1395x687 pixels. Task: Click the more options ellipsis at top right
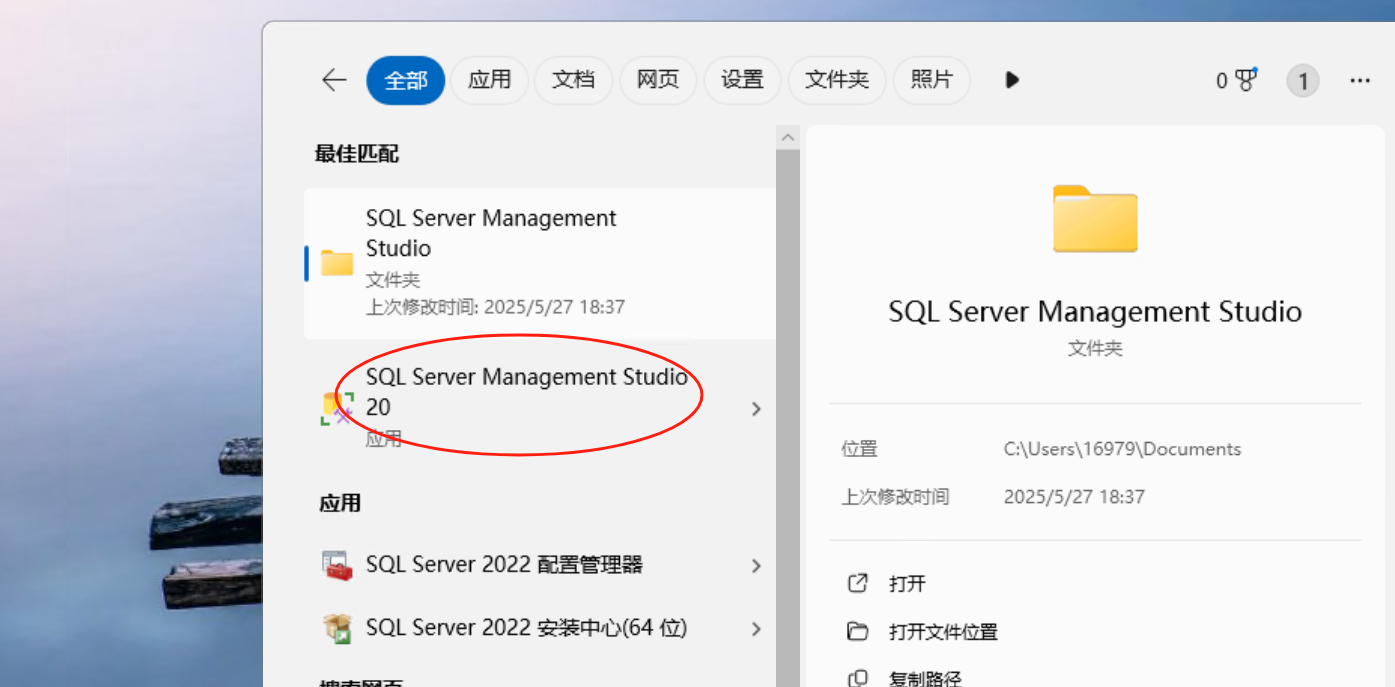pyautogui.click(x=1359, y=80)
